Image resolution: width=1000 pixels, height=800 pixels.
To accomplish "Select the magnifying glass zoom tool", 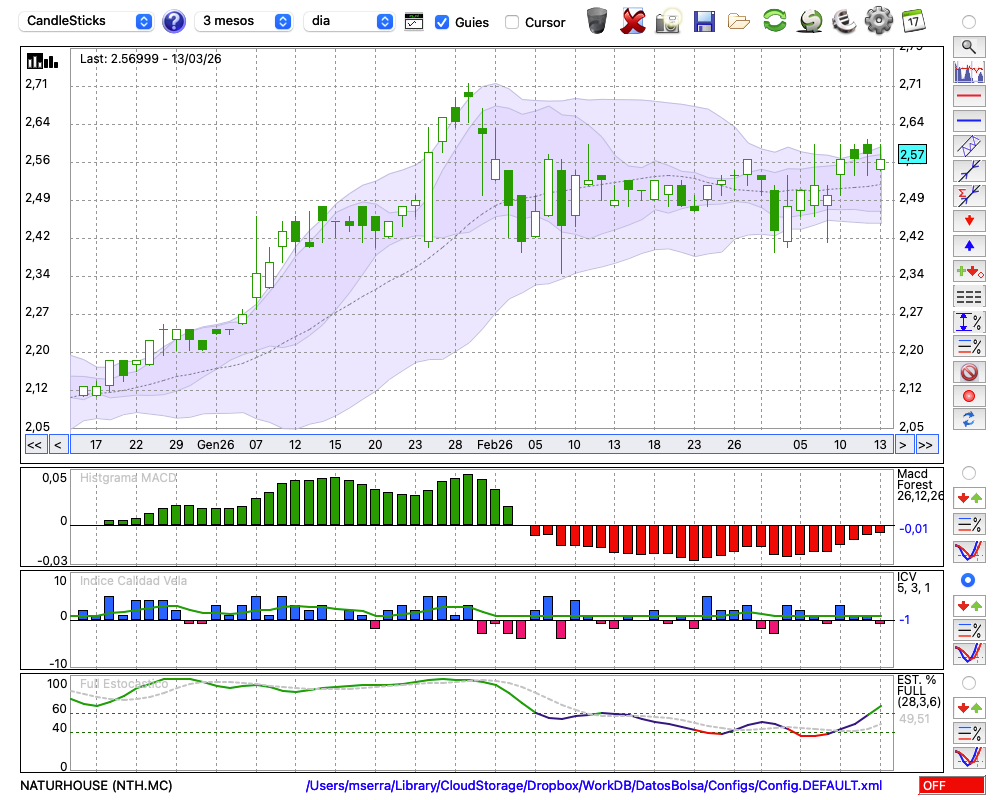I will pyautogui.click(x=968, y=46).
